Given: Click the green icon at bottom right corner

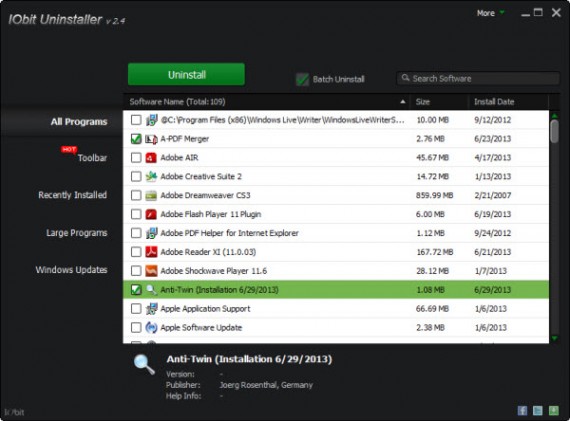Looking at the screenshot, I should point(554,411).
